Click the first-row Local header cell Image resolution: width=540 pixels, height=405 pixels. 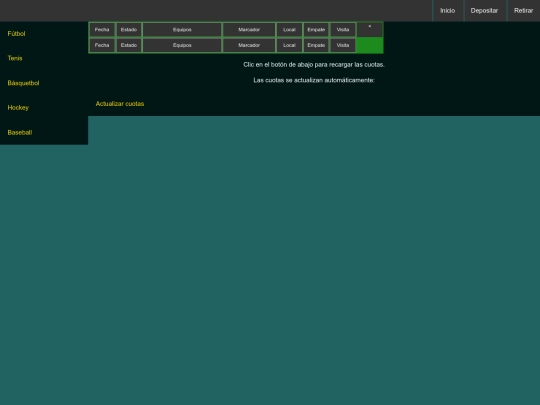289,30
